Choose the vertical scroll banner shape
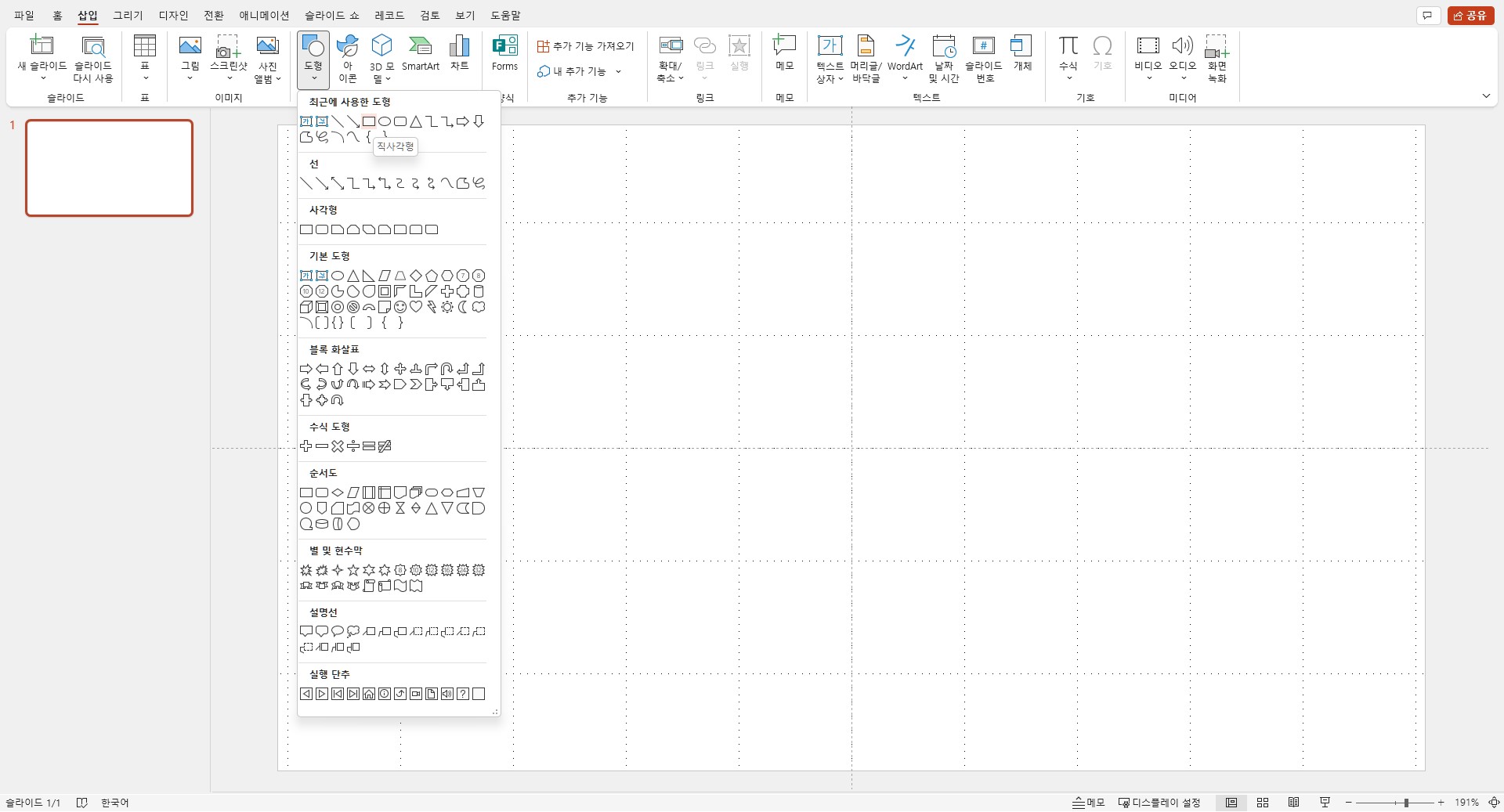 coord(369,586)
